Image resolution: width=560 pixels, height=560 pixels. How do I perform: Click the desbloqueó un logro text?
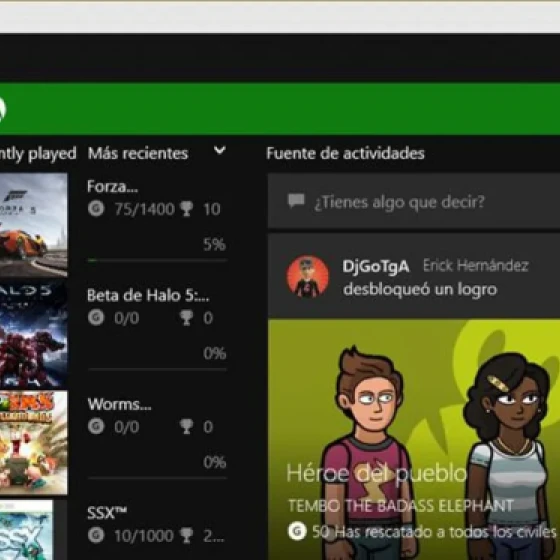pos(420,289)
